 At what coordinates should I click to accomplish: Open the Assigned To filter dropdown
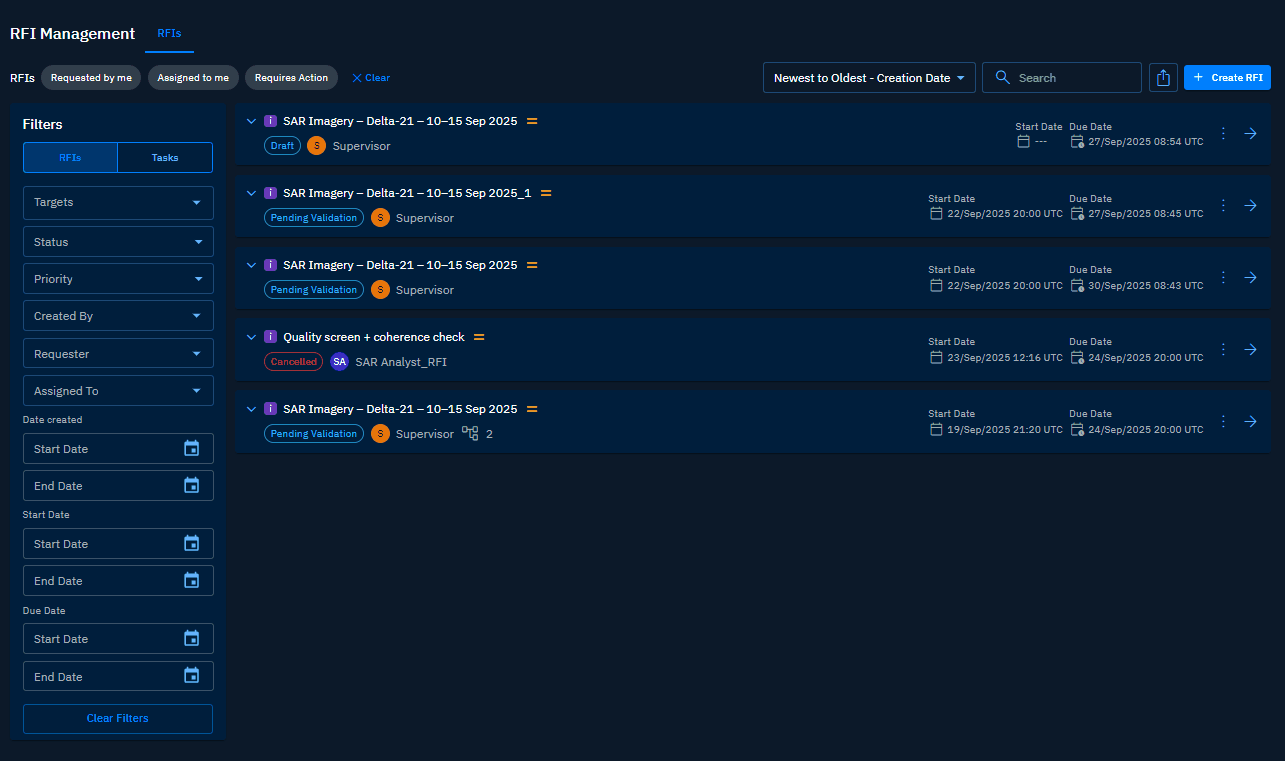118,391
